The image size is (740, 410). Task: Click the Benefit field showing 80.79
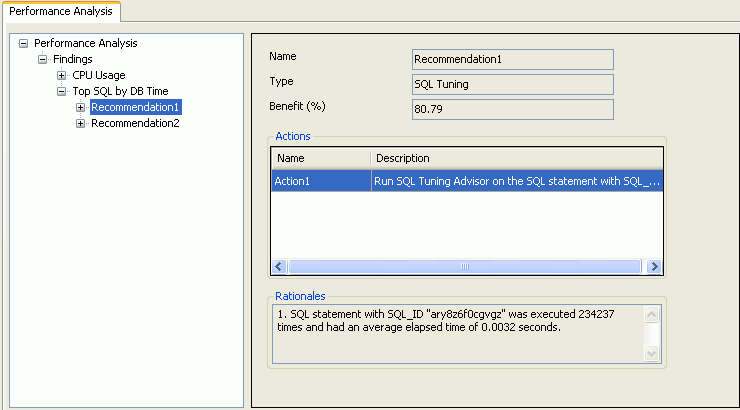click(513, 109)
